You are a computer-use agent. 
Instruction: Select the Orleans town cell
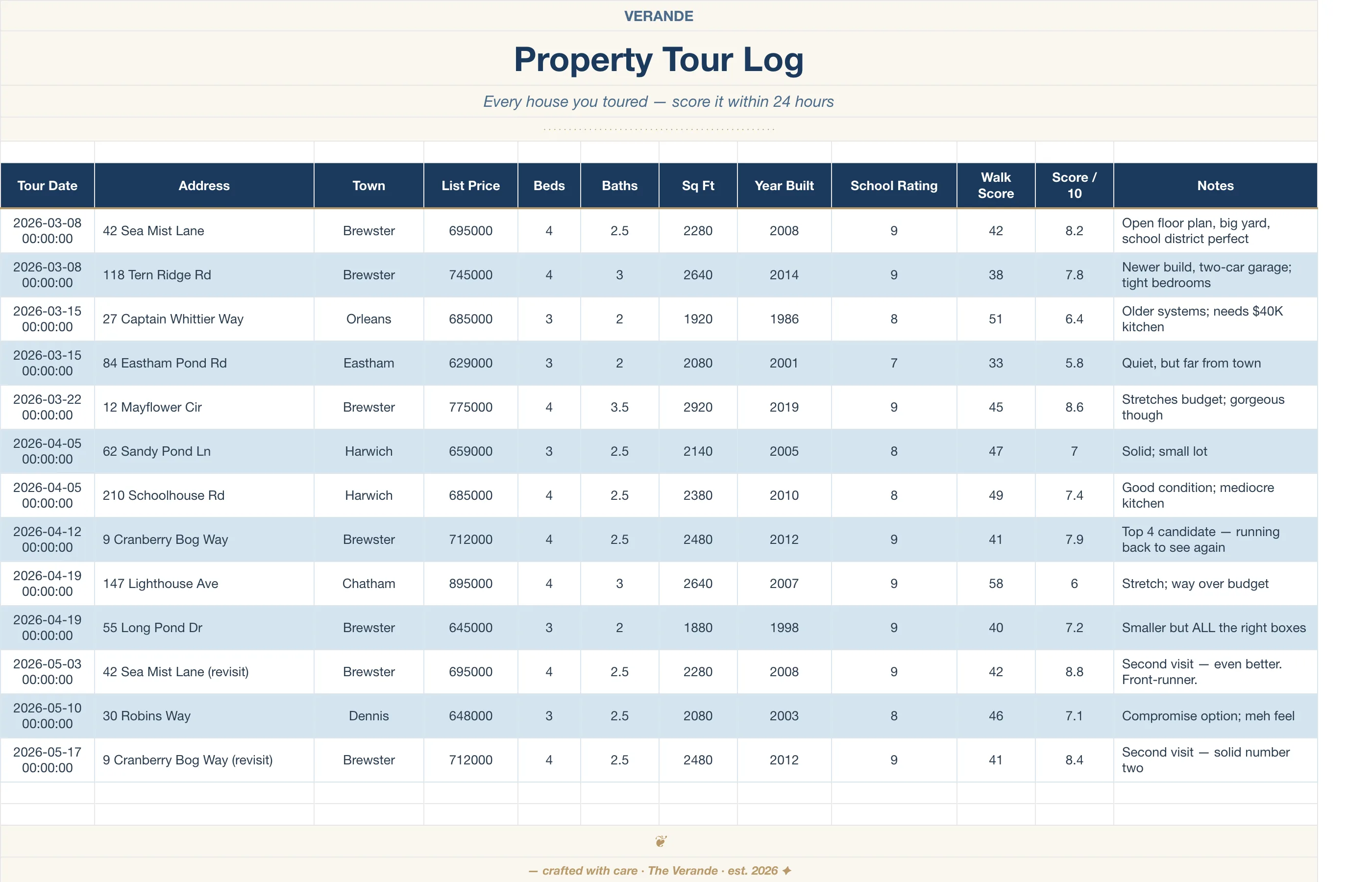point(369,319)
